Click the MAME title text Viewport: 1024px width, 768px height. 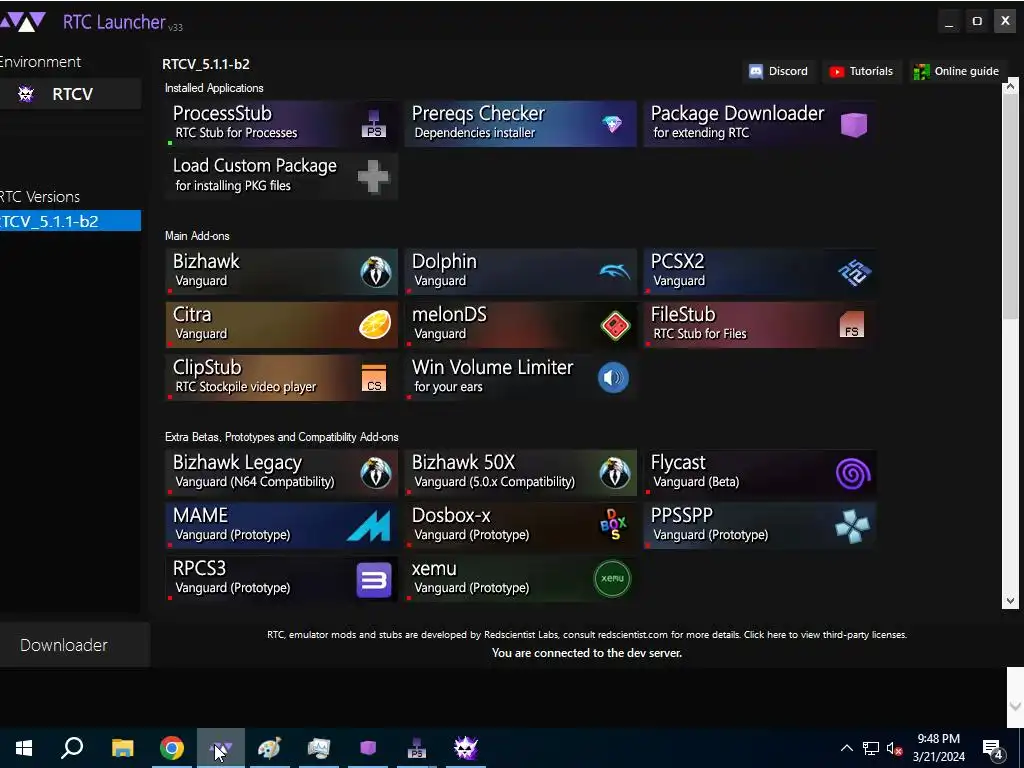[200, 515]
